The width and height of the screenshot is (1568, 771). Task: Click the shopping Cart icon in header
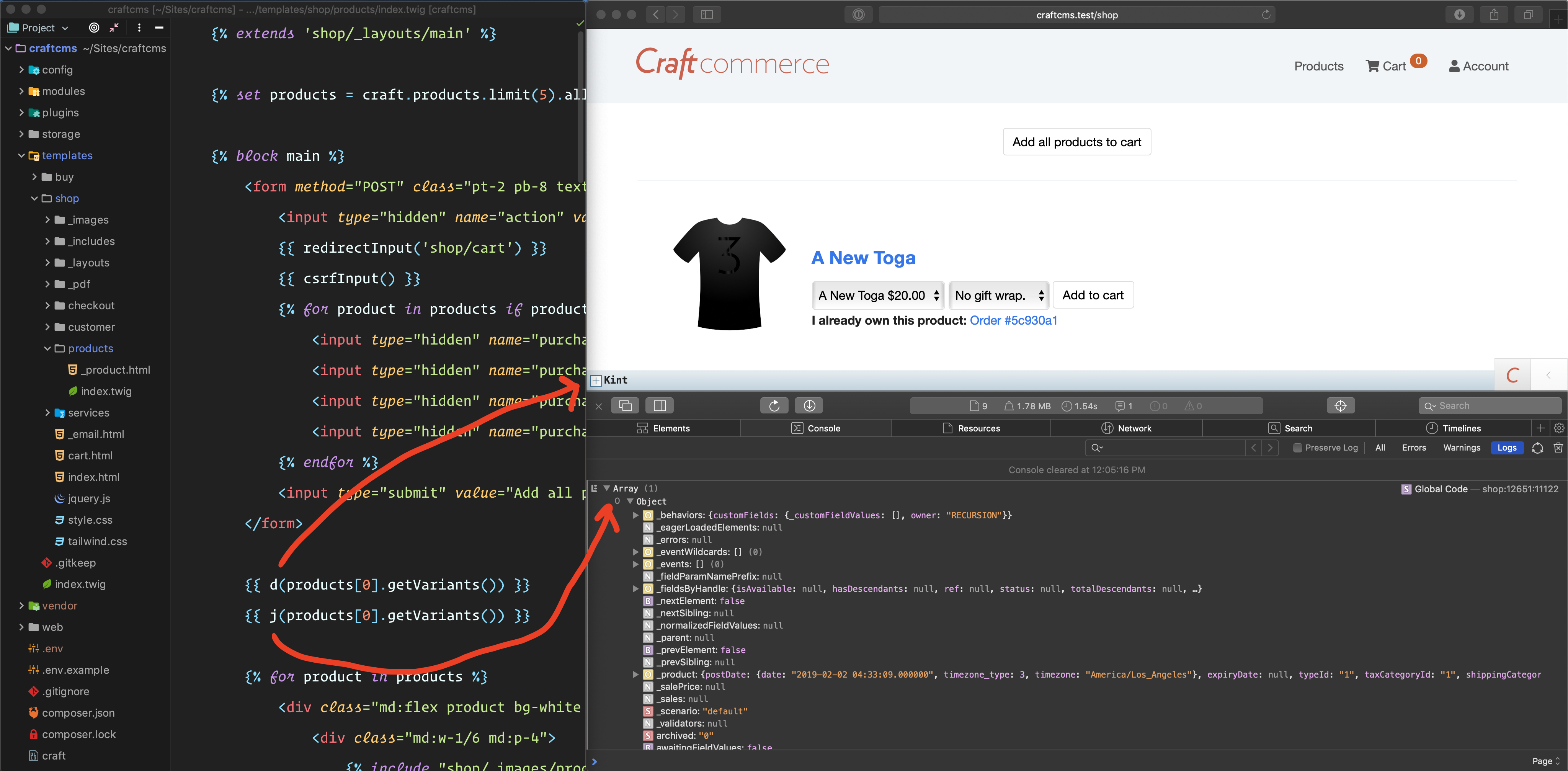[x=1372, y=66]
